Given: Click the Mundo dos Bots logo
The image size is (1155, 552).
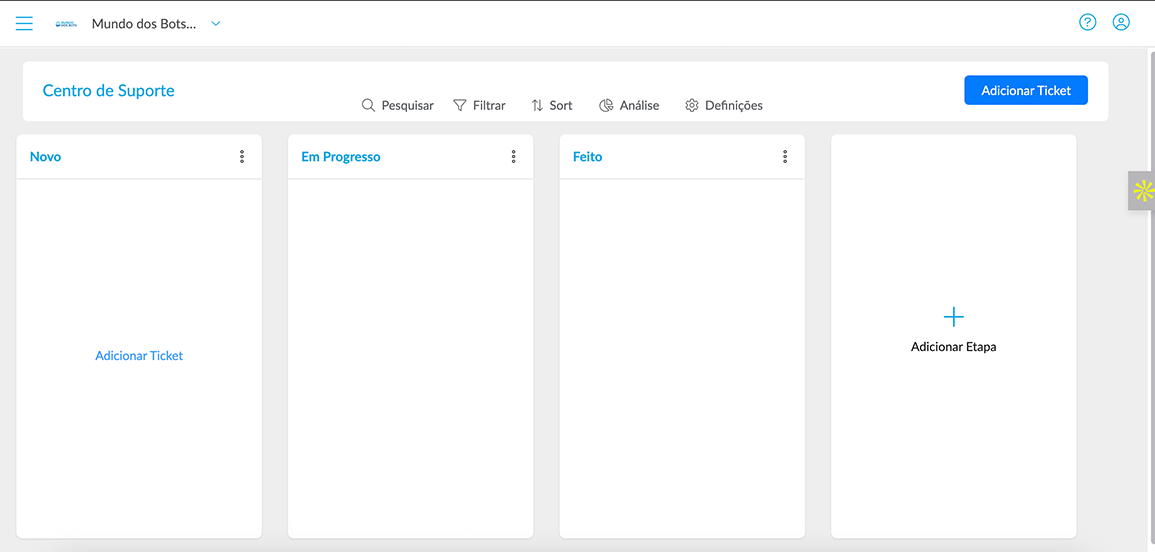Looking at the screenshot, I should point(66,24).
